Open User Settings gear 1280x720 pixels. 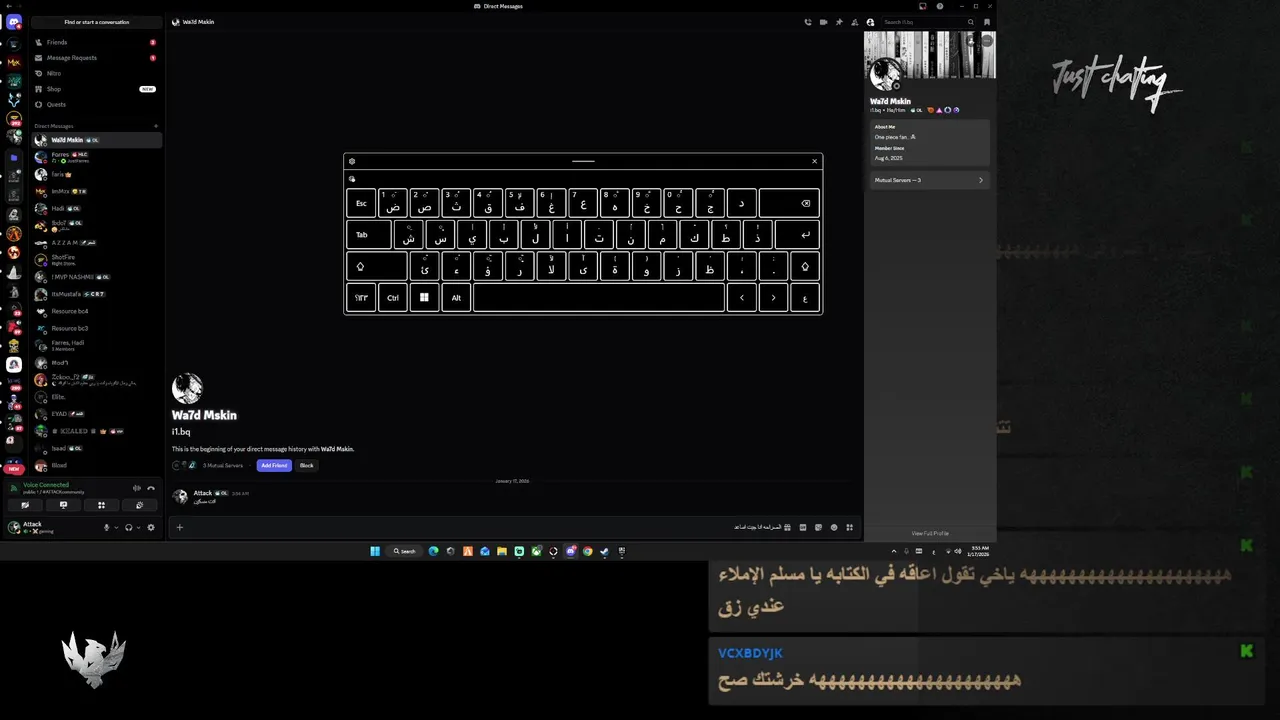[x=151, y=527]
